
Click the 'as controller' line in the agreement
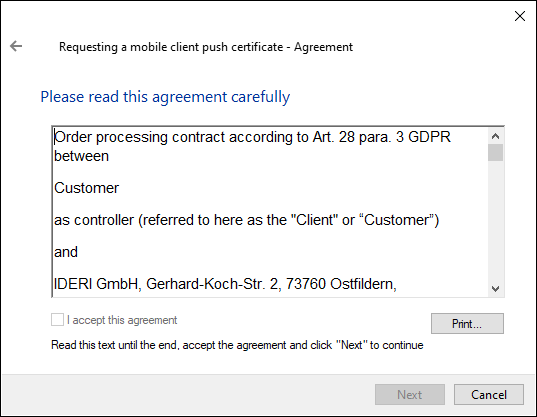coord(247,220)
